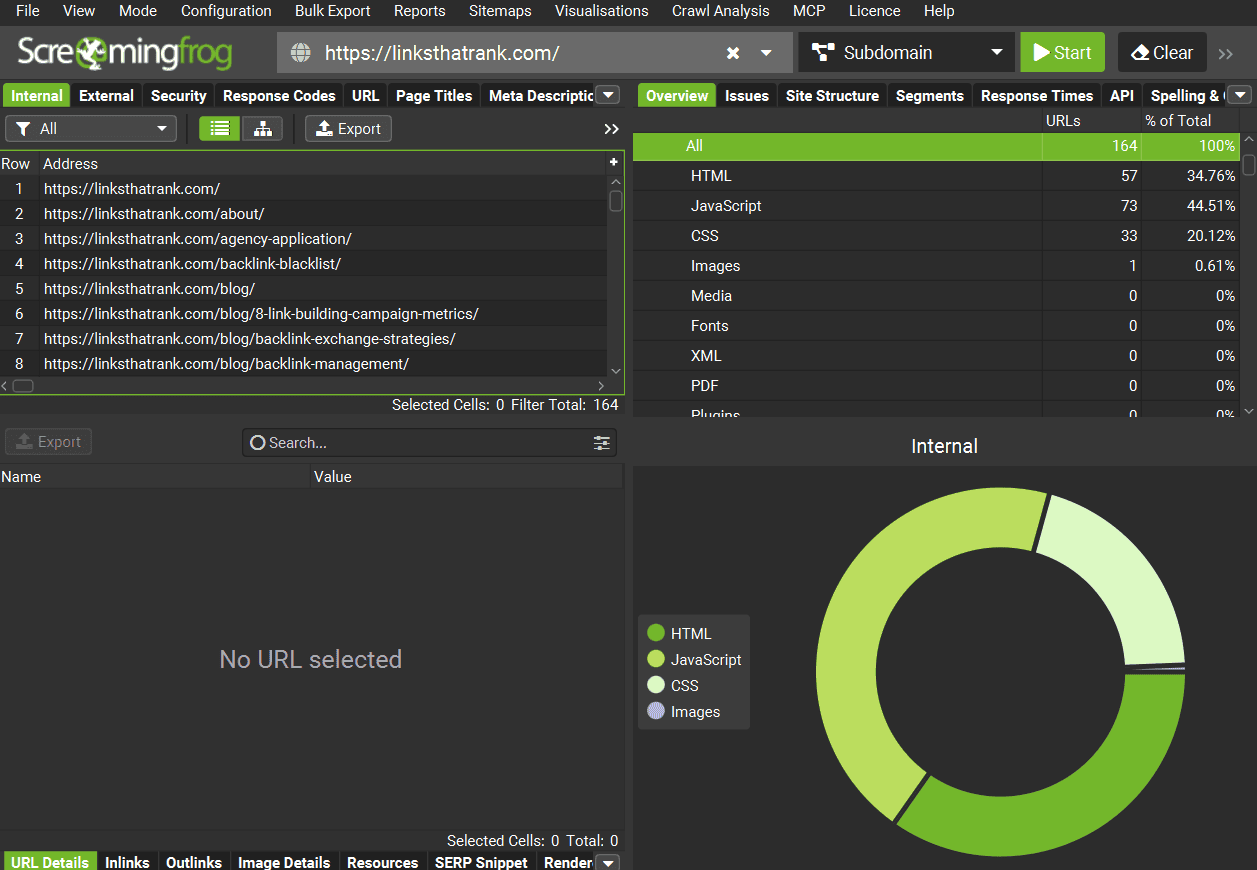Viewport: 1257px width, 870px height.
Task: Open URL history dropdown arrow
Action: (766, 53)
